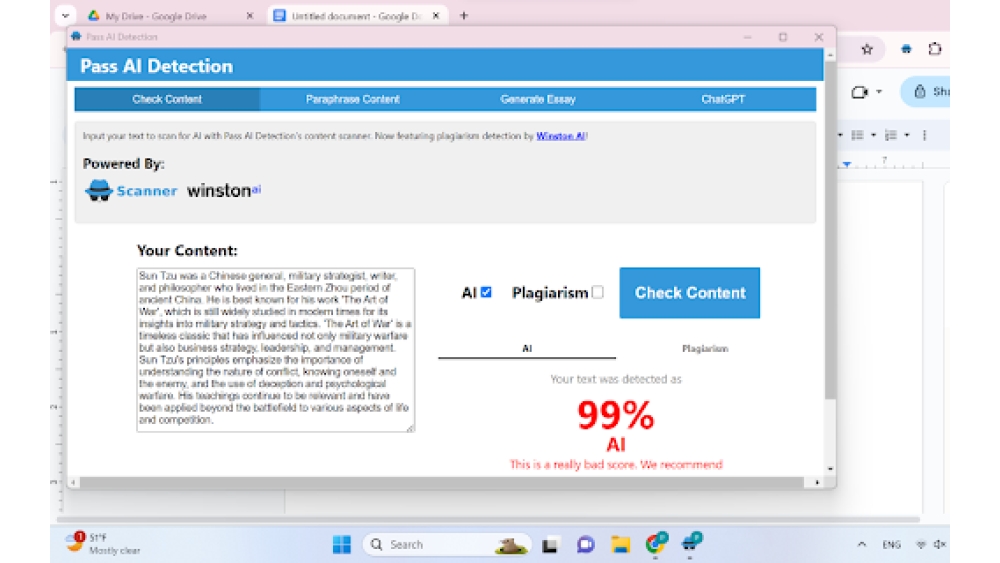The height and width of the screenshot is (563, 1000).
Task: Expand the meeting camera dropdown arrow
Action: pyautogui.click(x=879, y=92)
